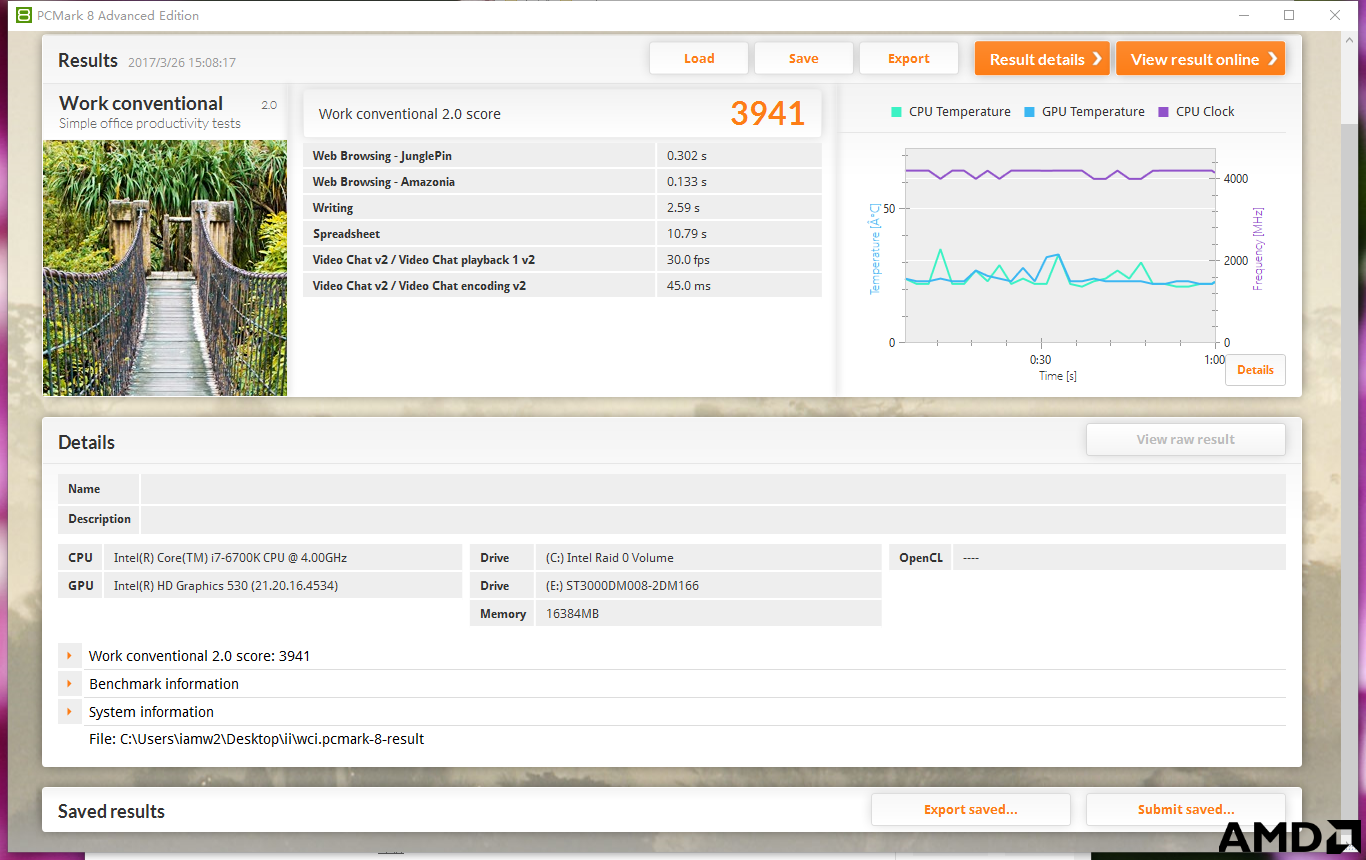Click the temperature and clock chart

[1060, 246]
